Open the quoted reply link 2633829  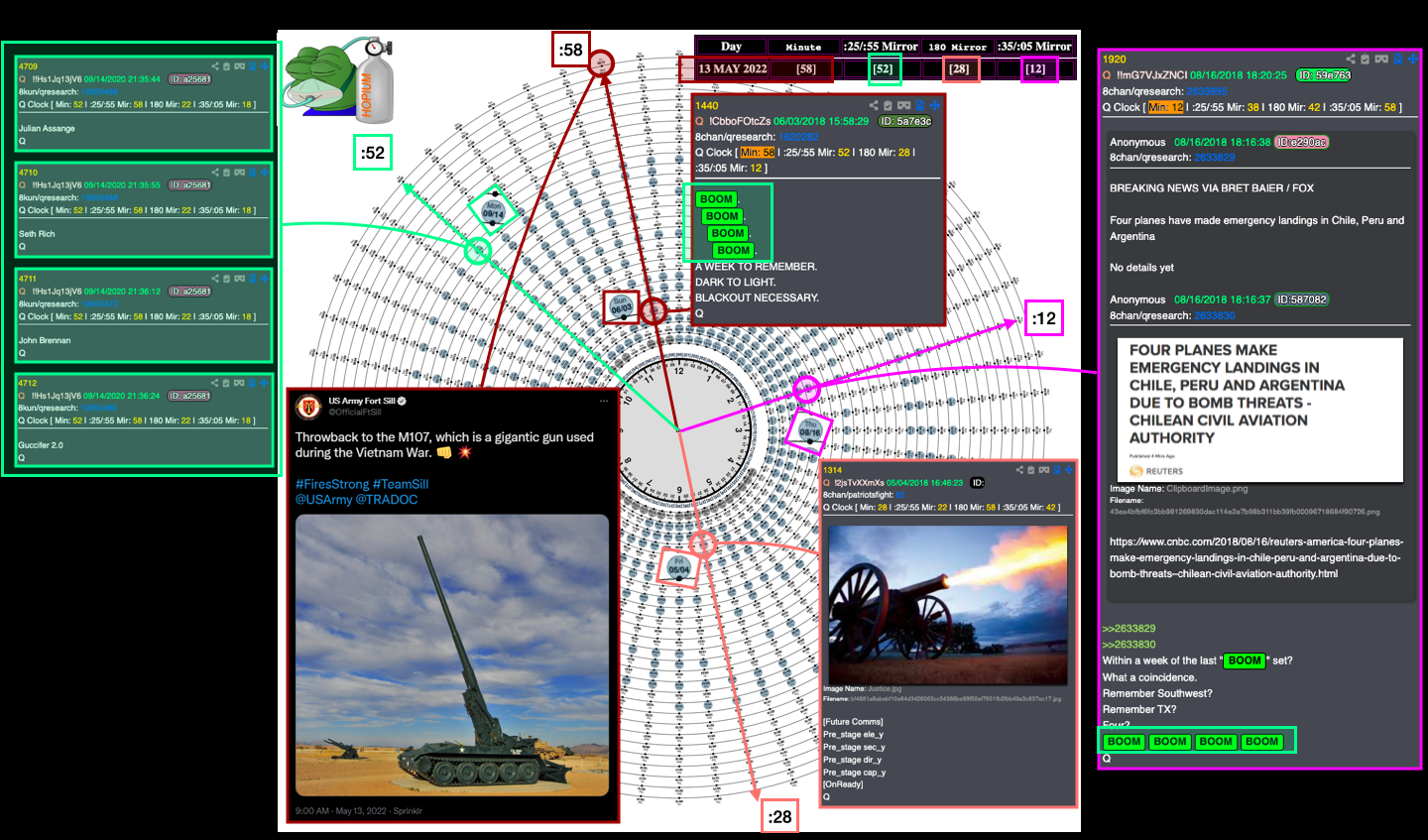1215,157
